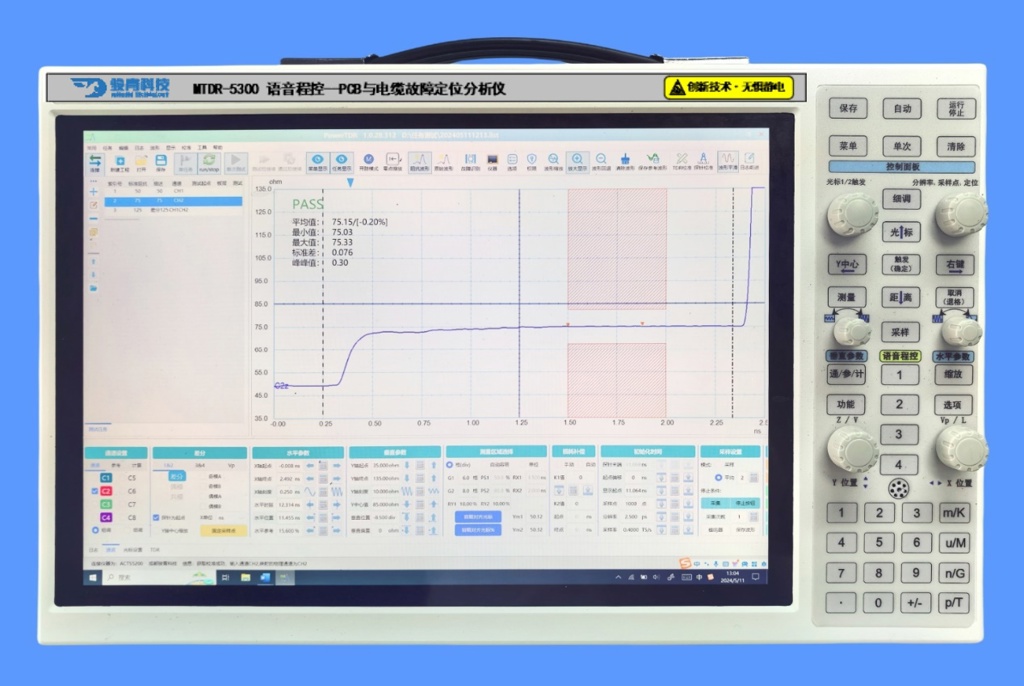Switch to the 3&4 differential tab
The image size is (1024, 686).
(x=200, y=465)
